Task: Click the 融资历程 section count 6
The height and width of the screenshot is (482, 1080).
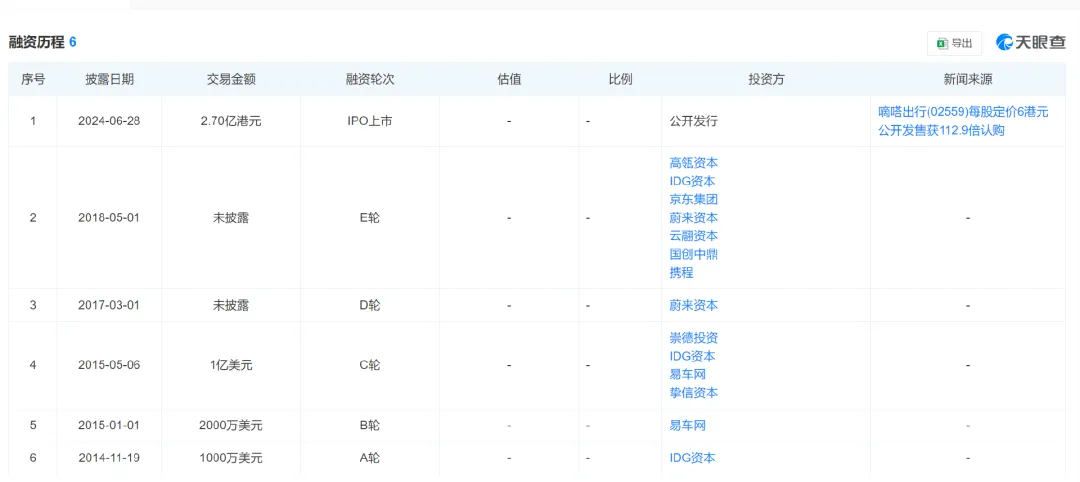Action: pyautogui.click(x=73, y=42)
